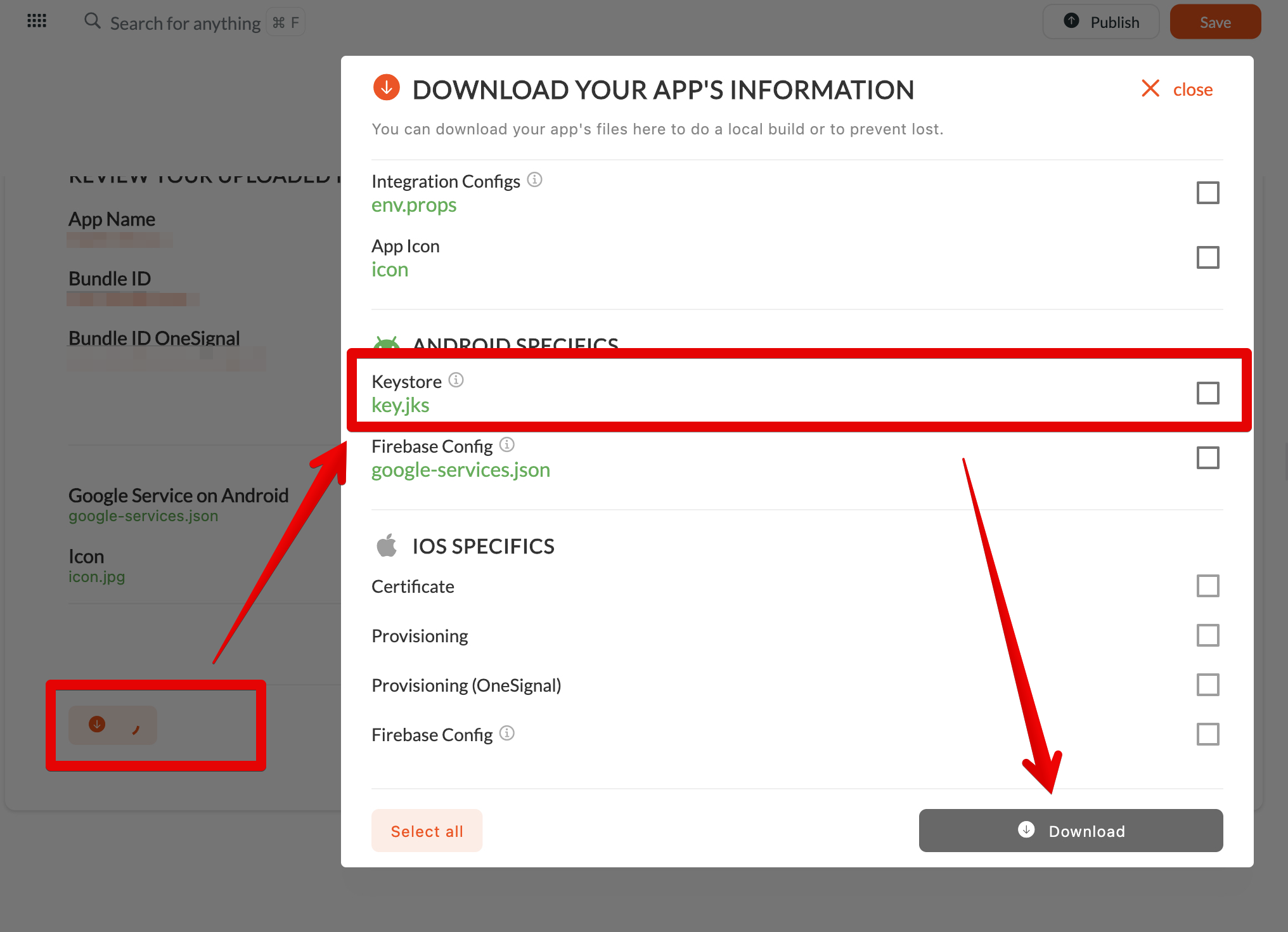Check the App Icon checkbox
Screen dimensions: 1288x932
[x=1207, y=257]
